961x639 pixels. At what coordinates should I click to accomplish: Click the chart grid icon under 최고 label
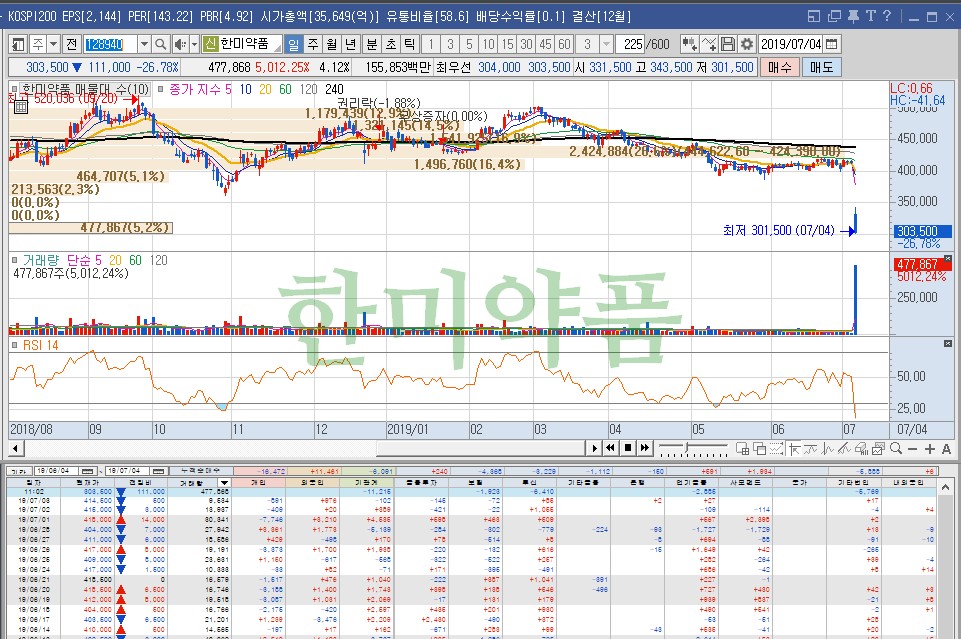(x=20, y=108)
